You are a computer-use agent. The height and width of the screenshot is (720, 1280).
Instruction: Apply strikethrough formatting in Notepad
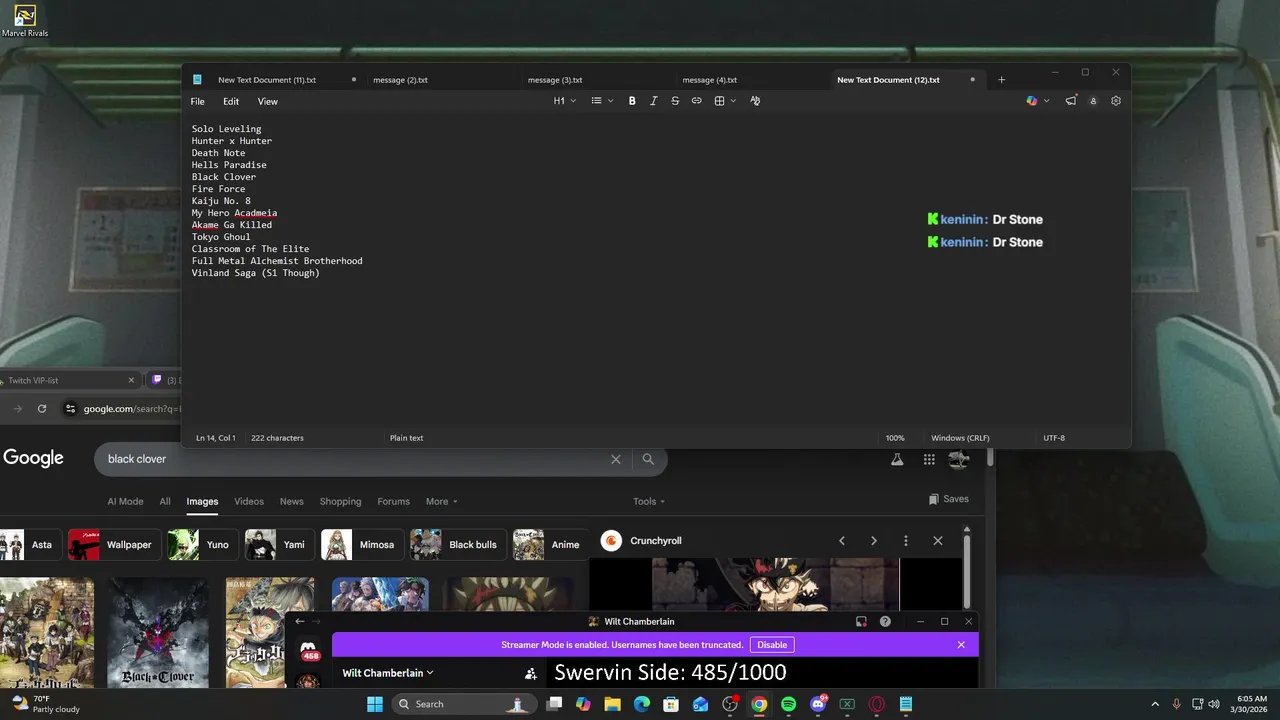(675, 101)
